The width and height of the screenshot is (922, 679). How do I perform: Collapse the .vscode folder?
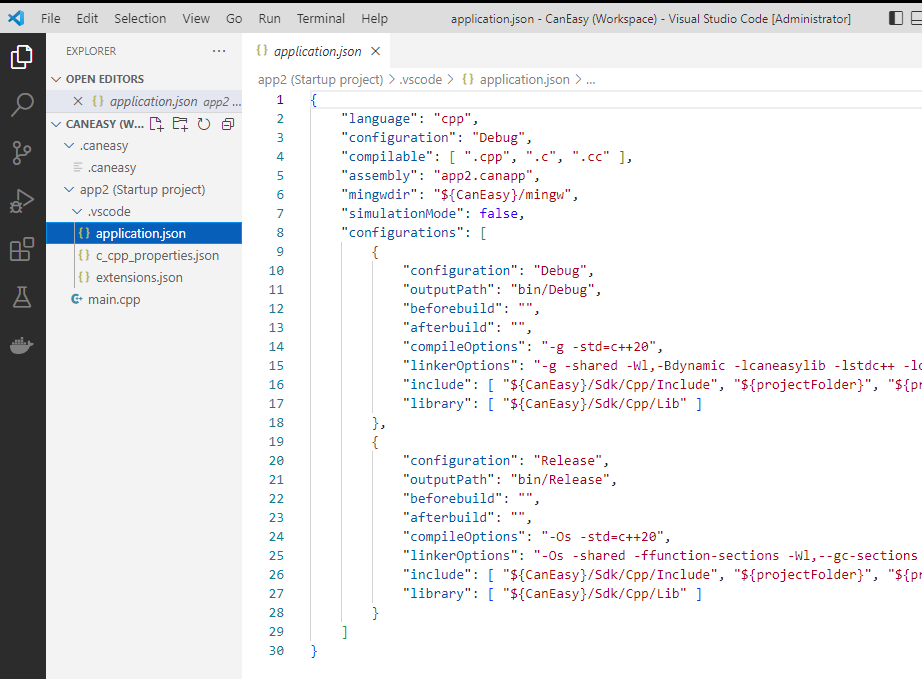[77, 211]
